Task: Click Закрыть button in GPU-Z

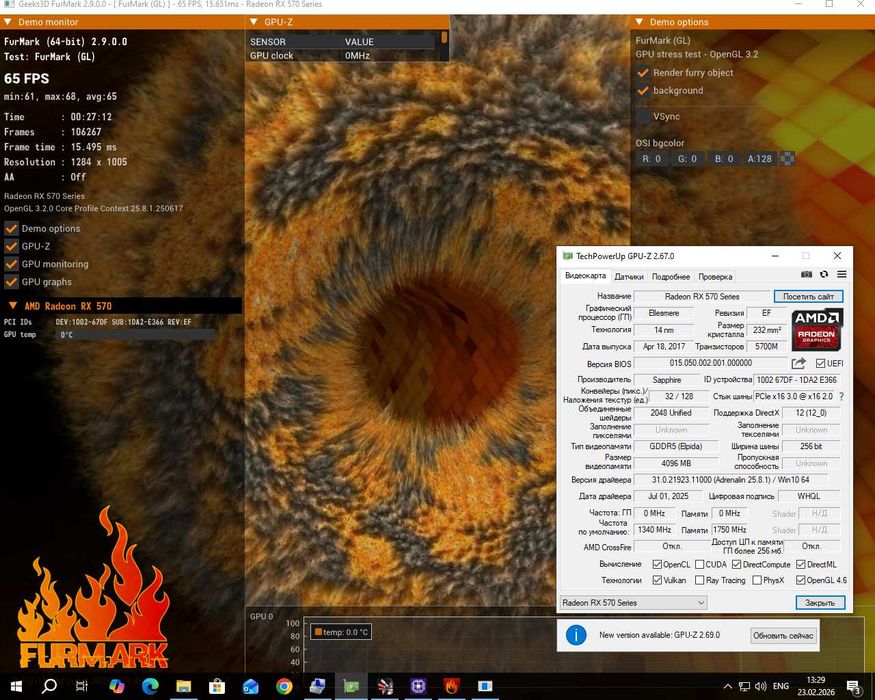Action: click(820, 603)
